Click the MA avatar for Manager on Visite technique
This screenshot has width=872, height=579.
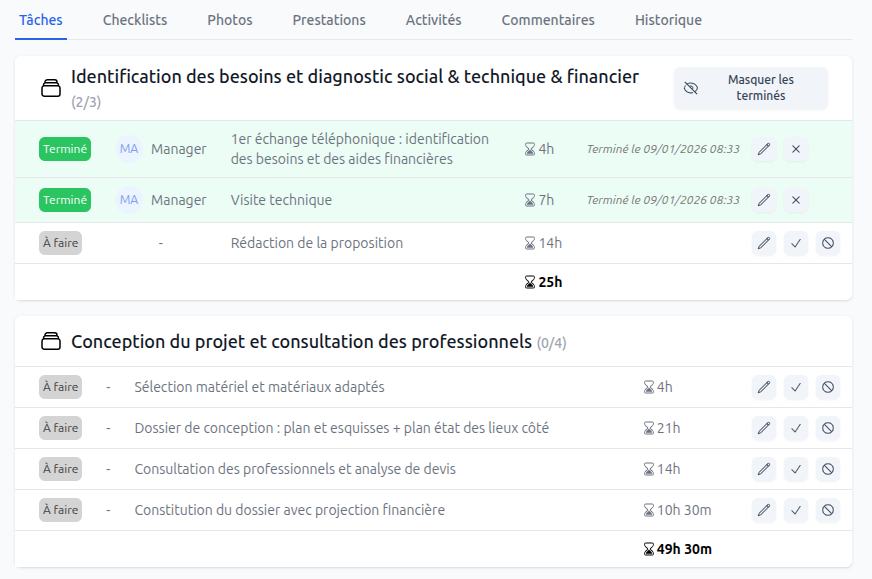(x=128, y=200)
